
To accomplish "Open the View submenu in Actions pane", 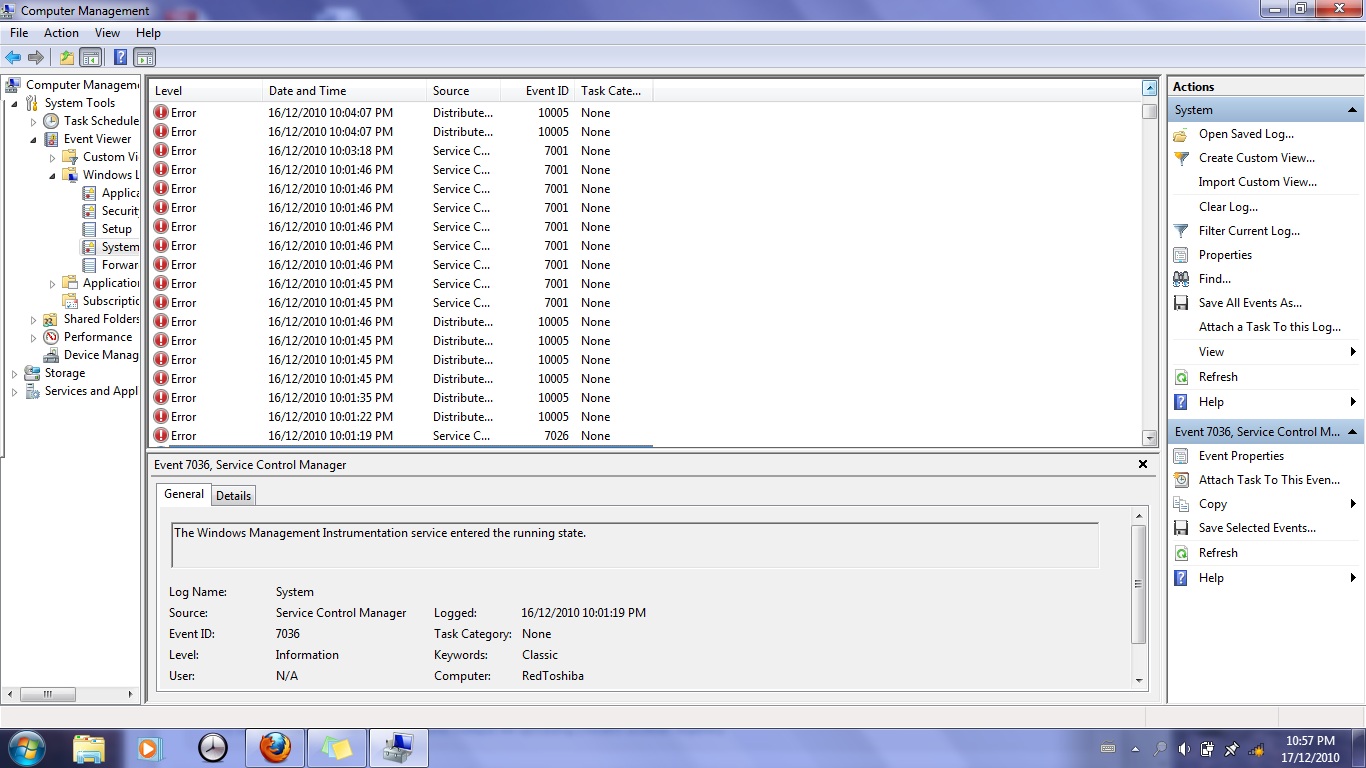I will pos(1265,352).
